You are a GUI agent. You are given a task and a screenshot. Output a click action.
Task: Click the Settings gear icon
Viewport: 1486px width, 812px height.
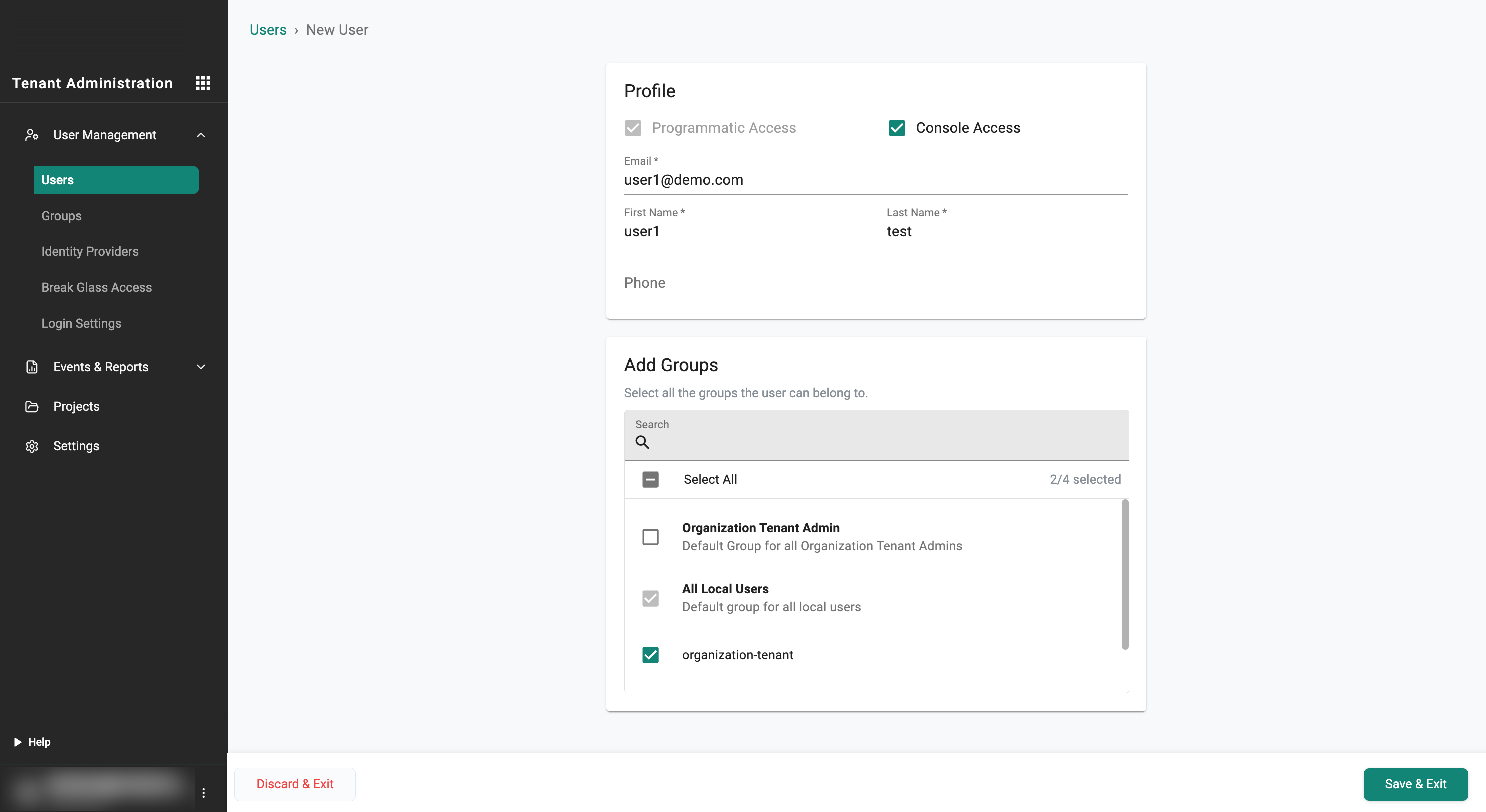[x=31, y=446]
